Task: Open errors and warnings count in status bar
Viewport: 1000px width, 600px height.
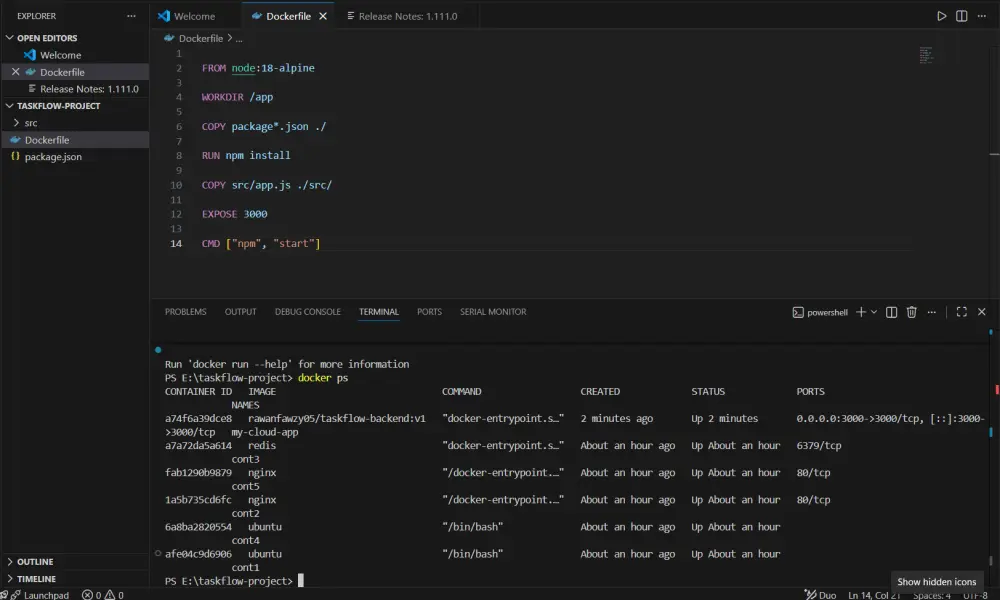Action: coord(103,595)
